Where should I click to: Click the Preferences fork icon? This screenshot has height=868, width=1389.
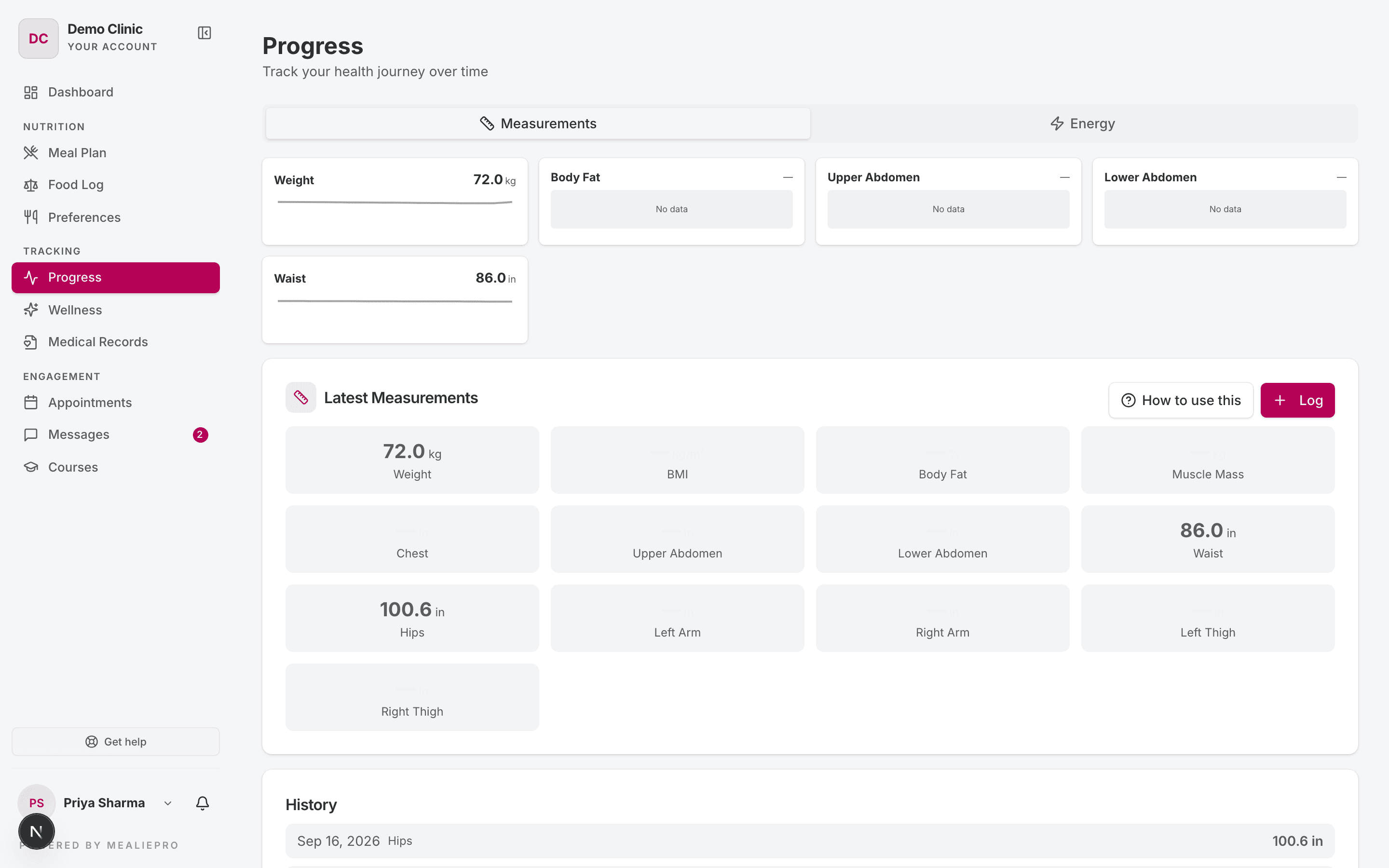coord(31,217)
